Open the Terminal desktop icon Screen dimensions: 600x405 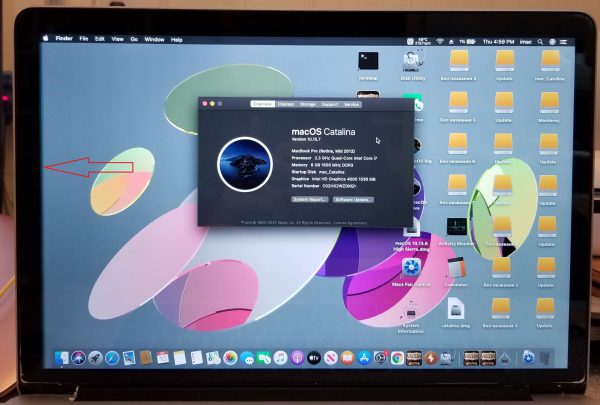pos(368,61)
